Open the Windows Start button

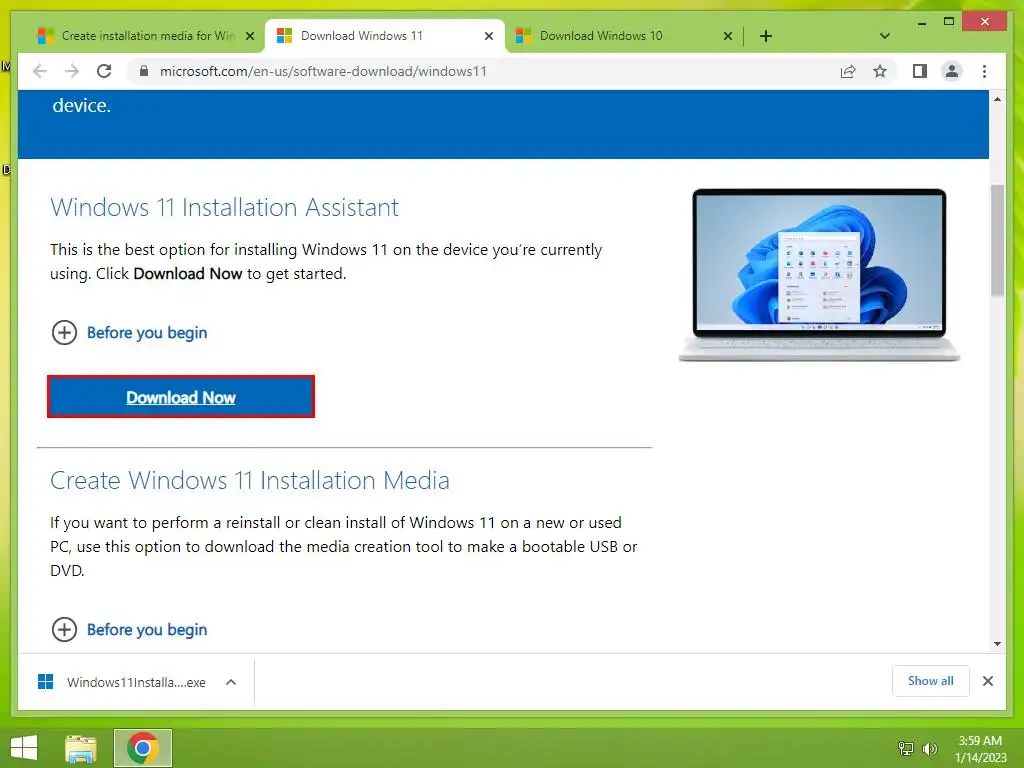[x=24, y=748]
